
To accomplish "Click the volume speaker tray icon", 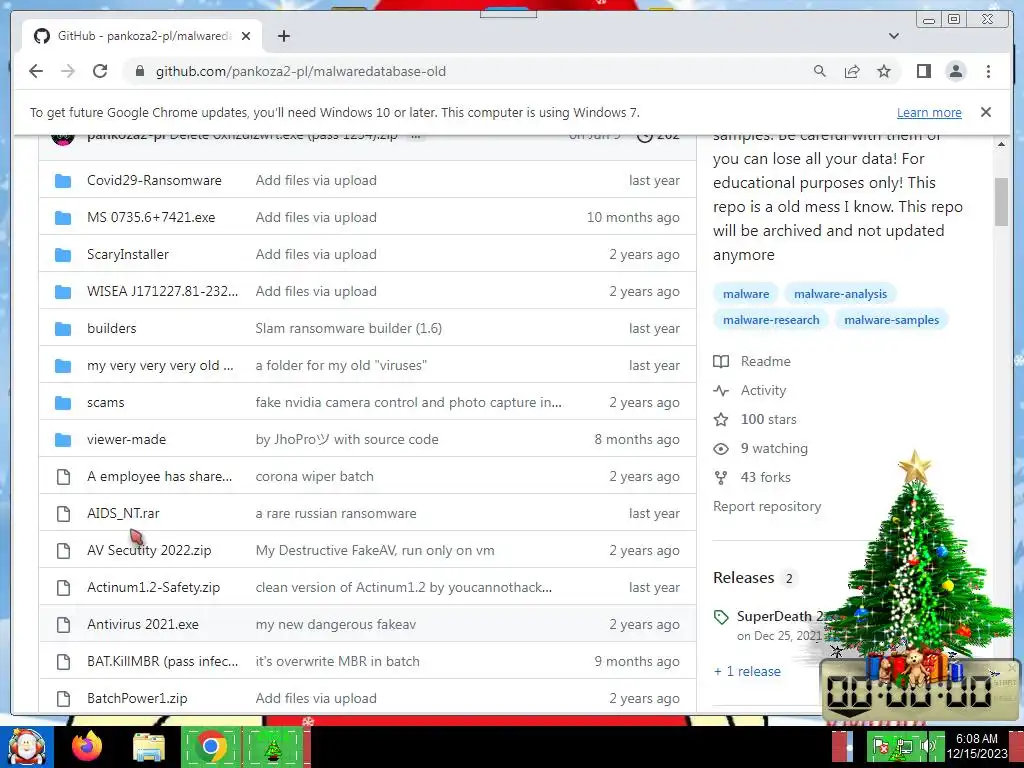I will coord(927,746).
